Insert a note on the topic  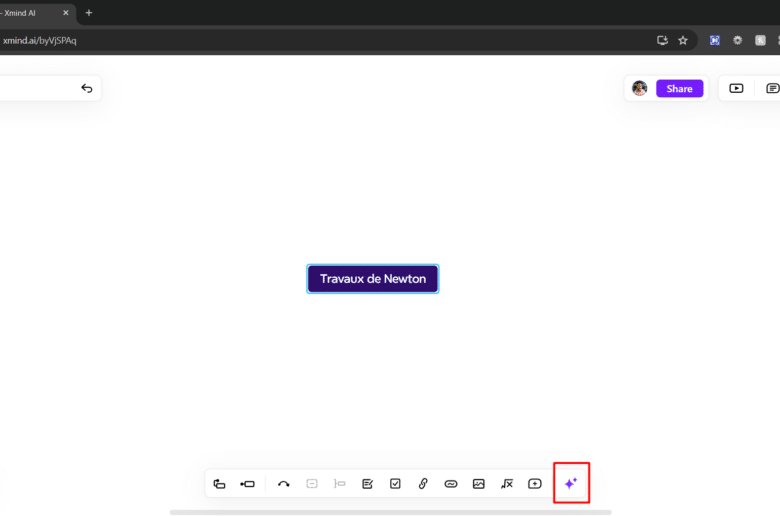click(367, 484)
